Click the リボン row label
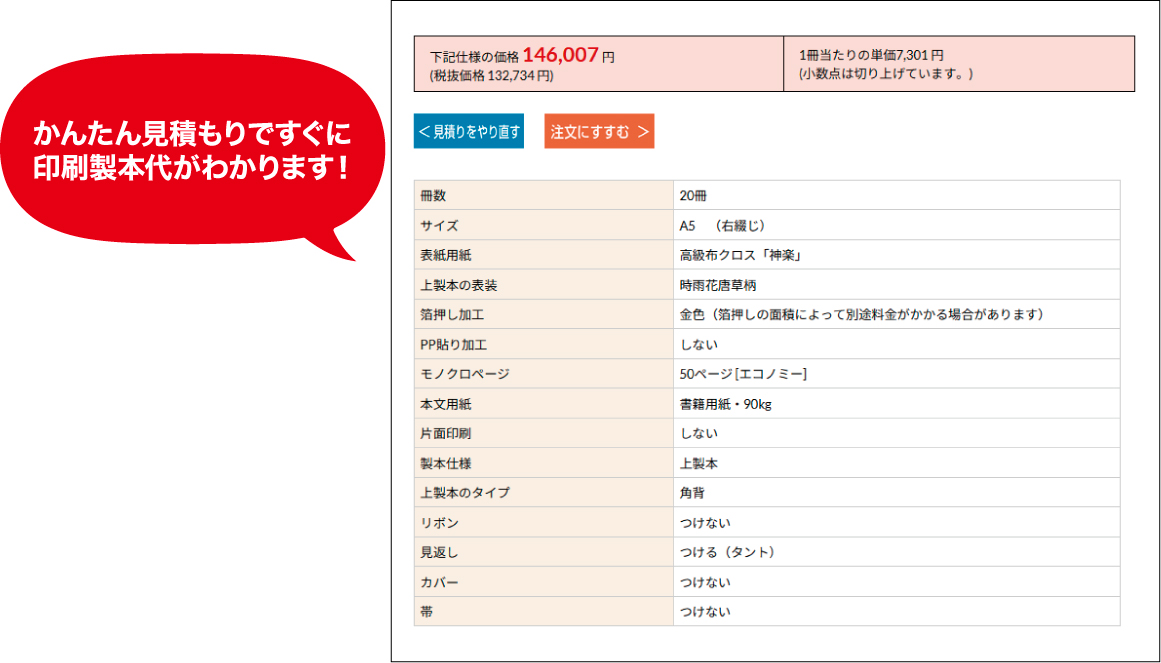This screenshot has width=1161, height=663. [x=439, y=523]
